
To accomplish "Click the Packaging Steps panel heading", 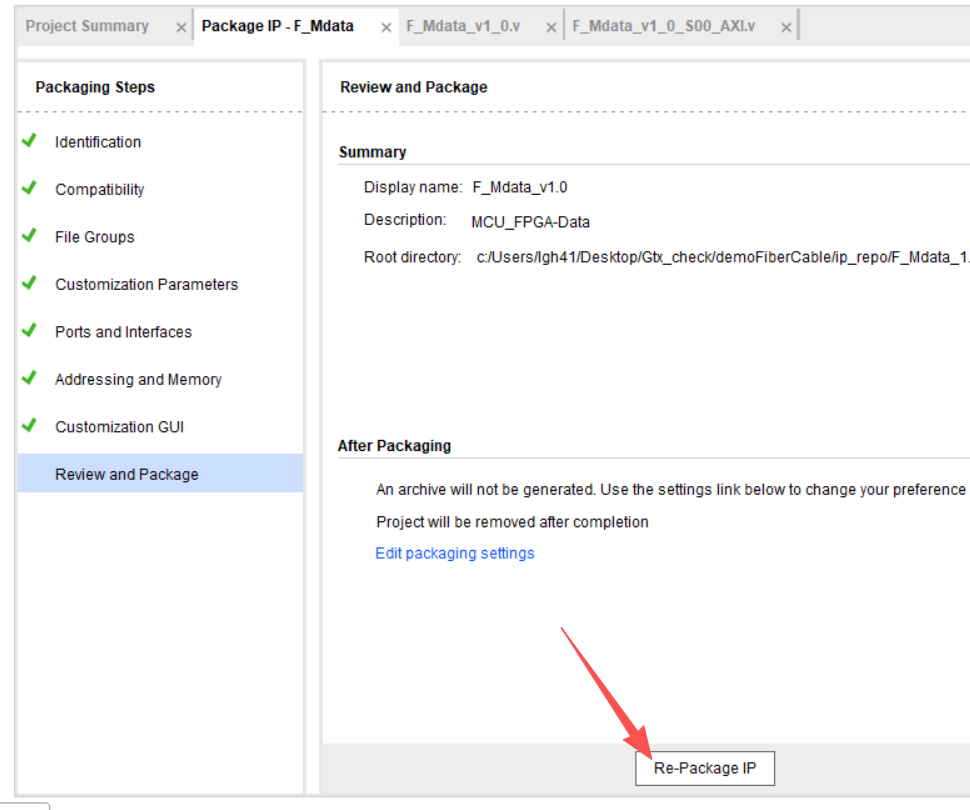I will coord(95,87).
